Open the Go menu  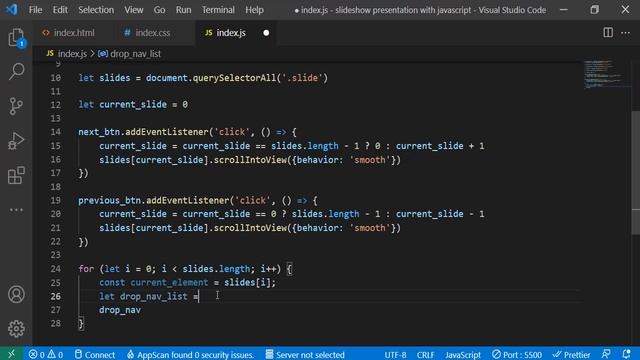tap(160, 10)
